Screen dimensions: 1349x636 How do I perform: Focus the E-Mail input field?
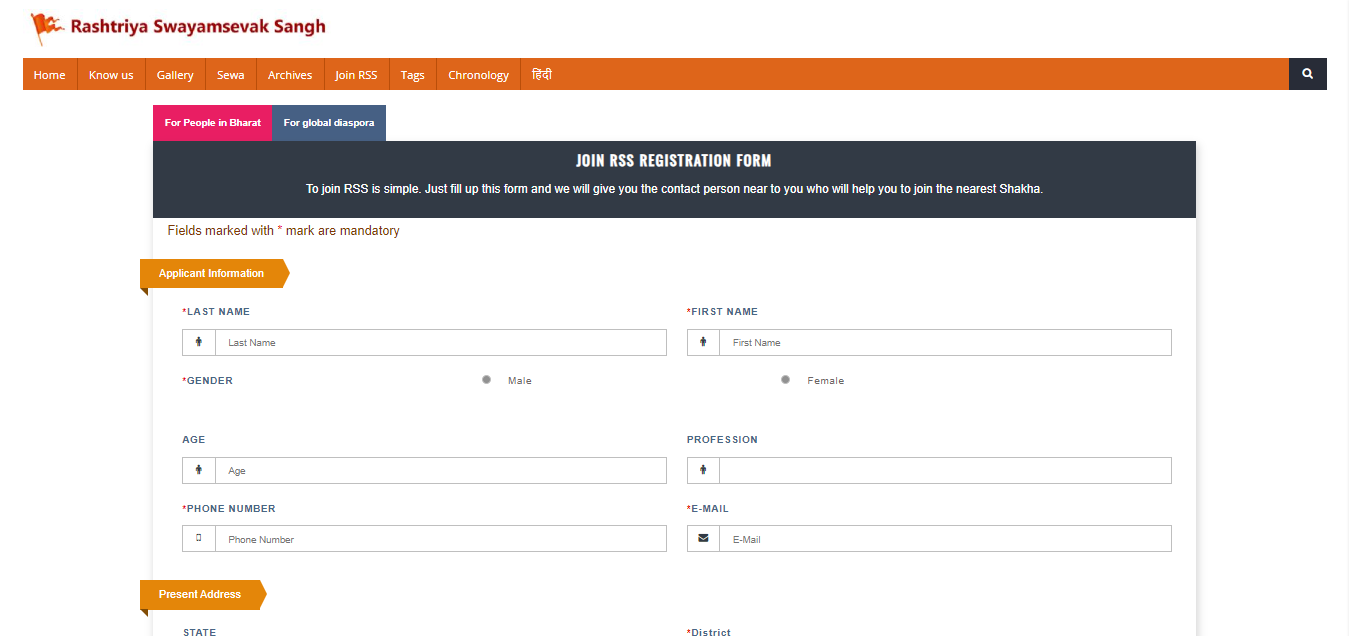click(x=945, y=538)
